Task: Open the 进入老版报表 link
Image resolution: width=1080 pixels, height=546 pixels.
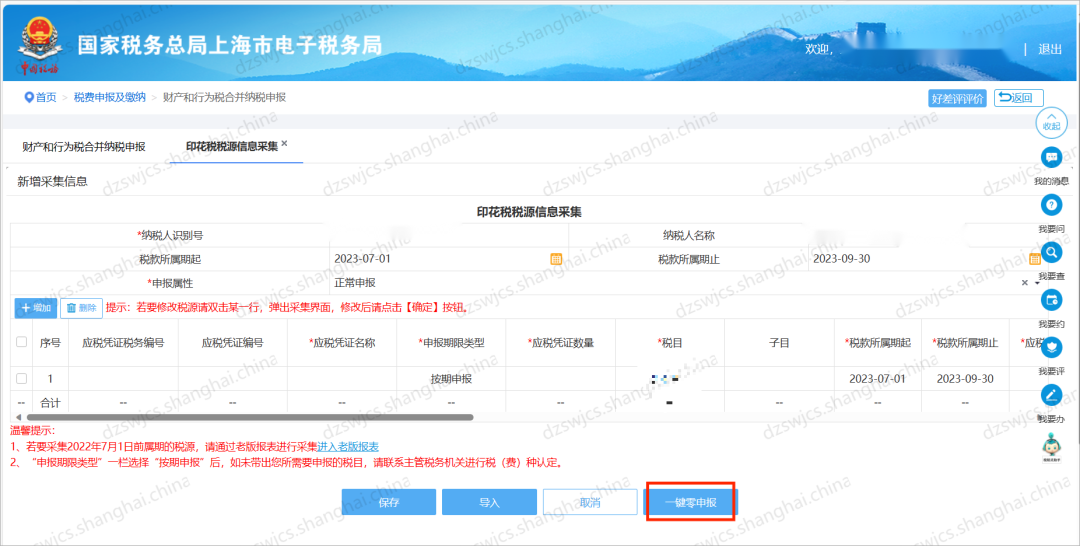Action: tap(348, 447)
